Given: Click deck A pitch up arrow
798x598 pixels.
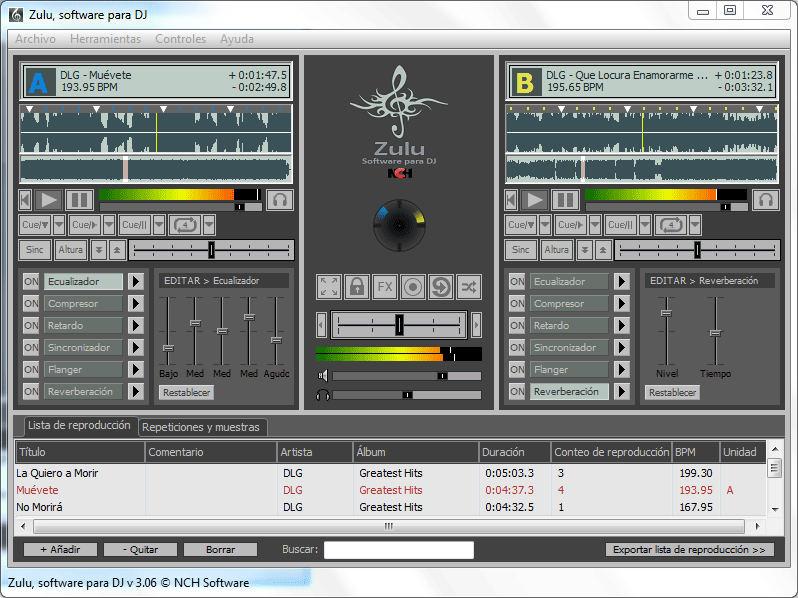Looking at the screenshot, I should coord(117,250).
